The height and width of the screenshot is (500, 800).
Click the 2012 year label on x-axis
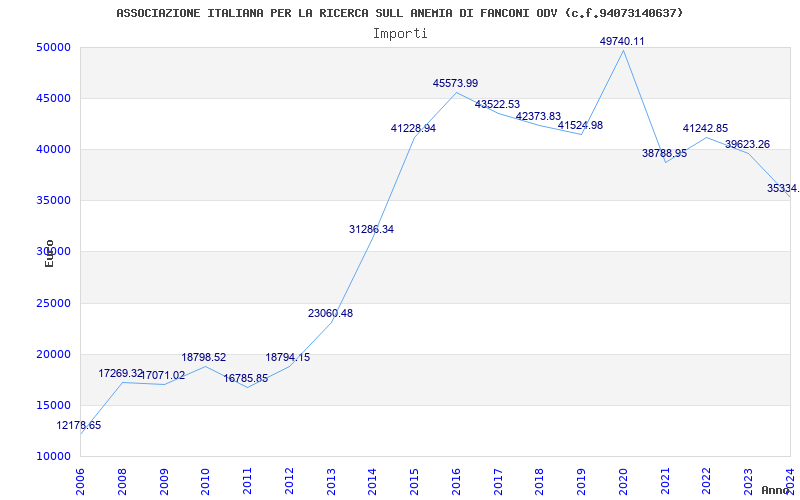(x=289, y=481)
